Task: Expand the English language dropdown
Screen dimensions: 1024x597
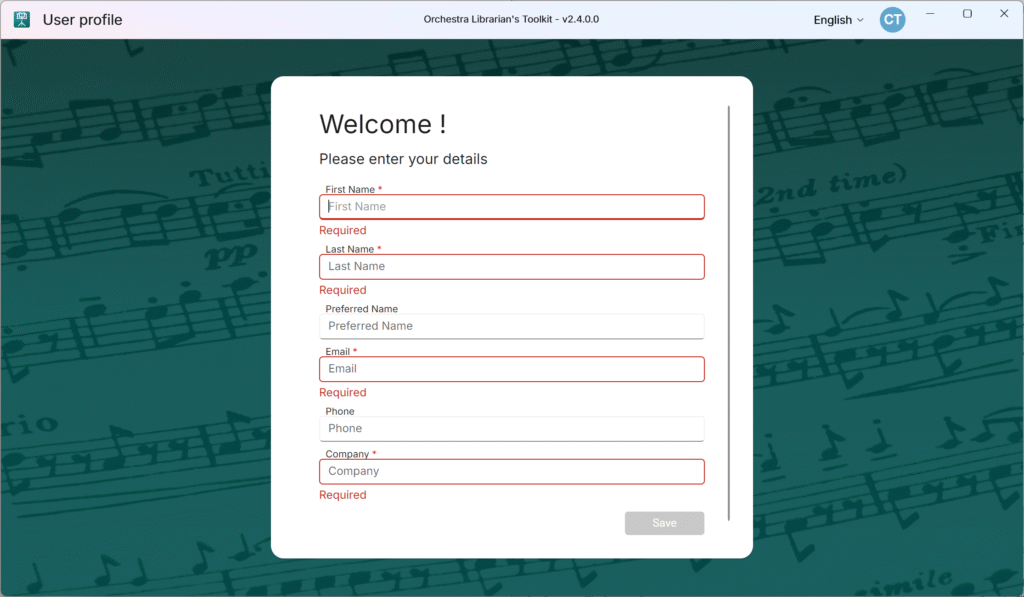Action: (x=838, y=20)
